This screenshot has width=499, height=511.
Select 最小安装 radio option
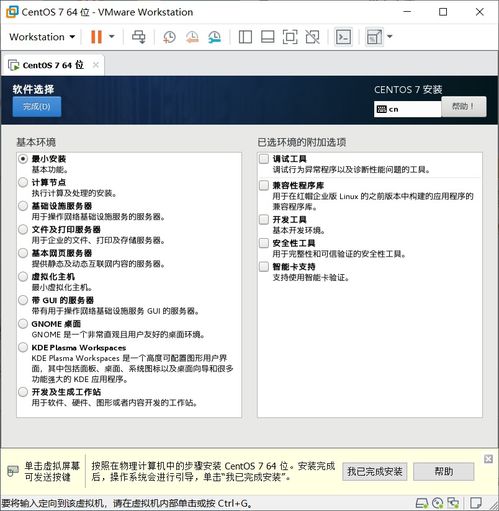point(23,159)
